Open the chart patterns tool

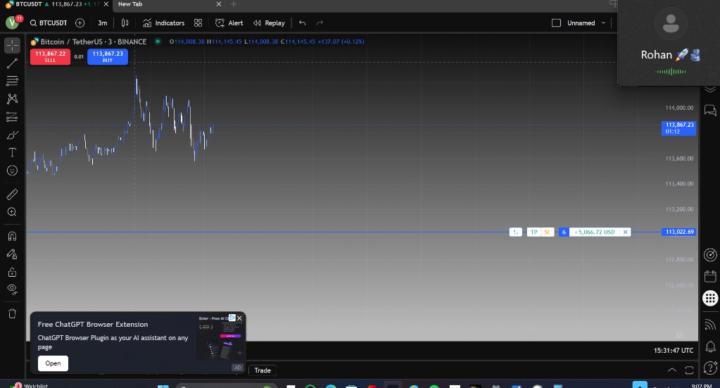(12, 99)
